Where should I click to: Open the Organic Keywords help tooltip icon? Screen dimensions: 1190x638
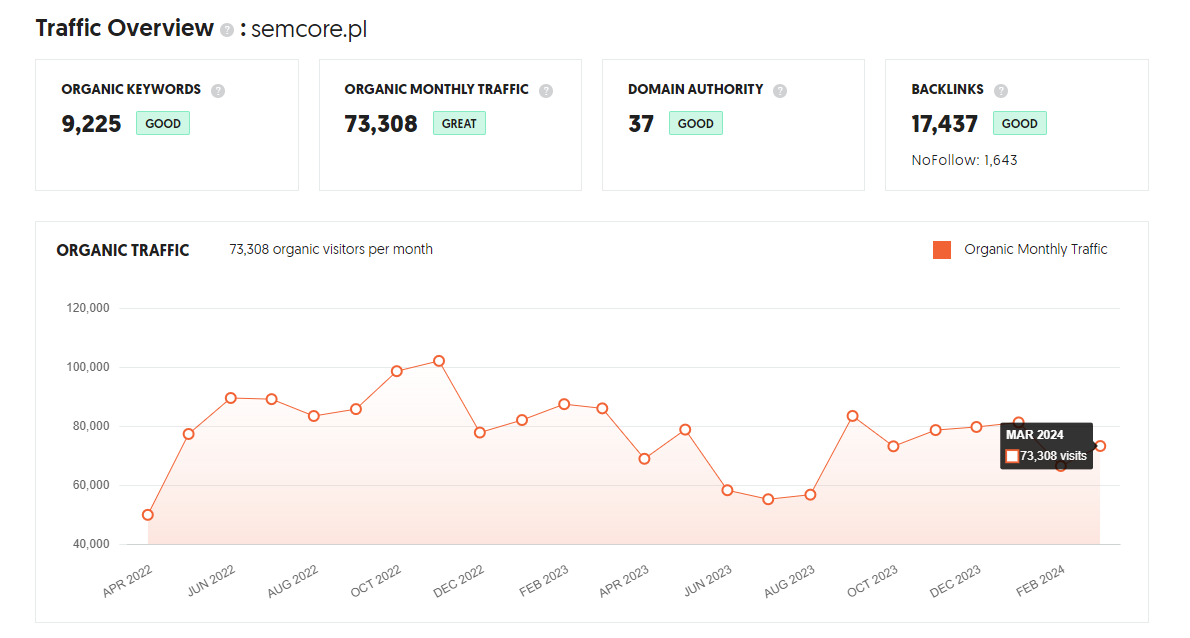click(x=218, y=90)
